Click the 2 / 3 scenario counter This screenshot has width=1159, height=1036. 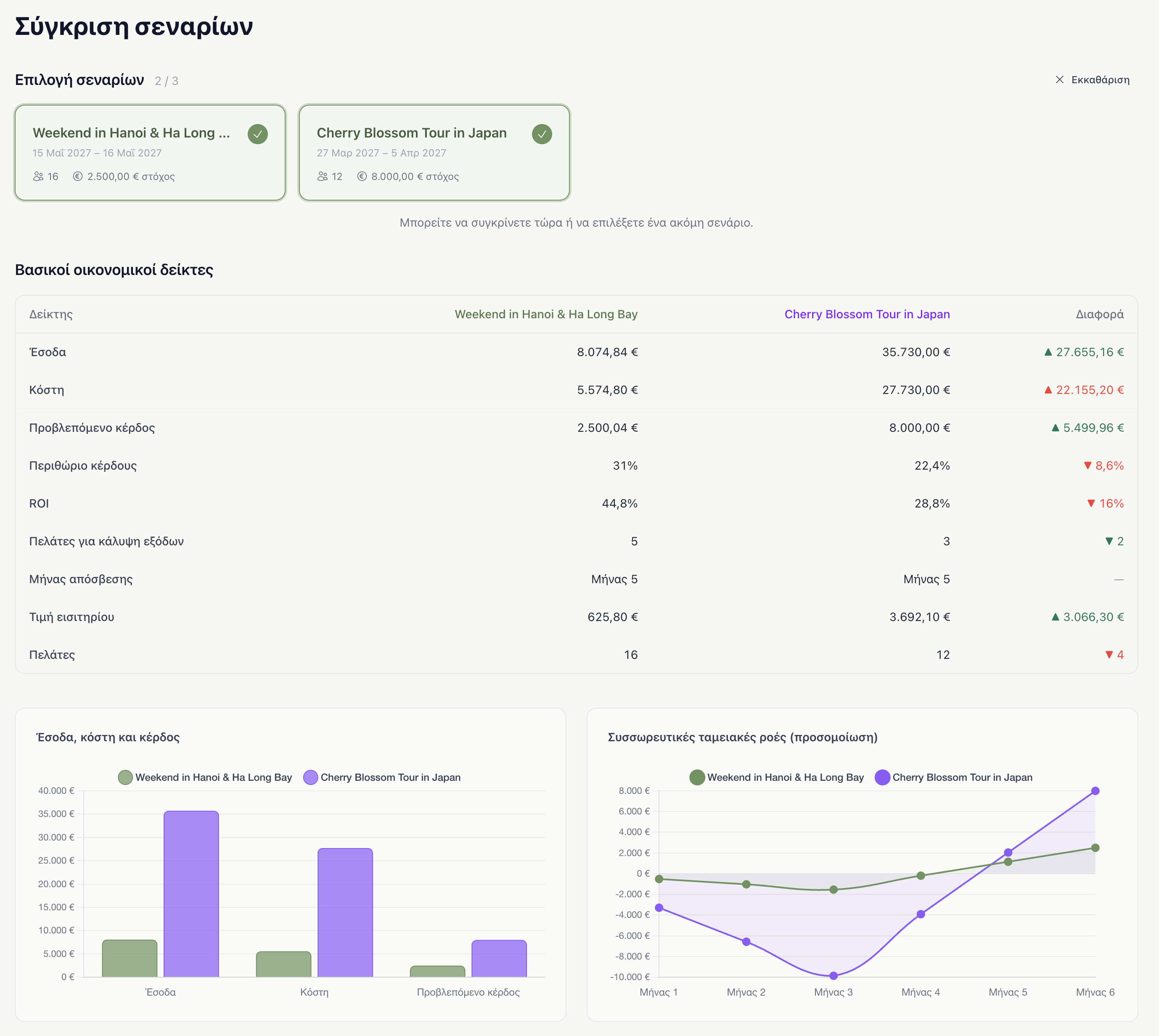pyautogui.click(x=167, y=81)
